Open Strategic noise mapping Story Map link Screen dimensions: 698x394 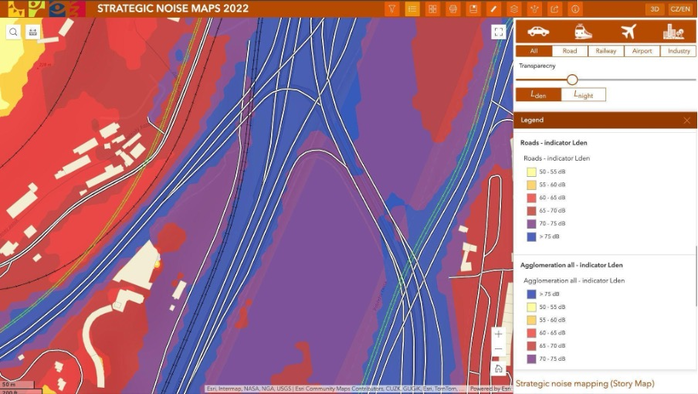[x=585, y=383]
